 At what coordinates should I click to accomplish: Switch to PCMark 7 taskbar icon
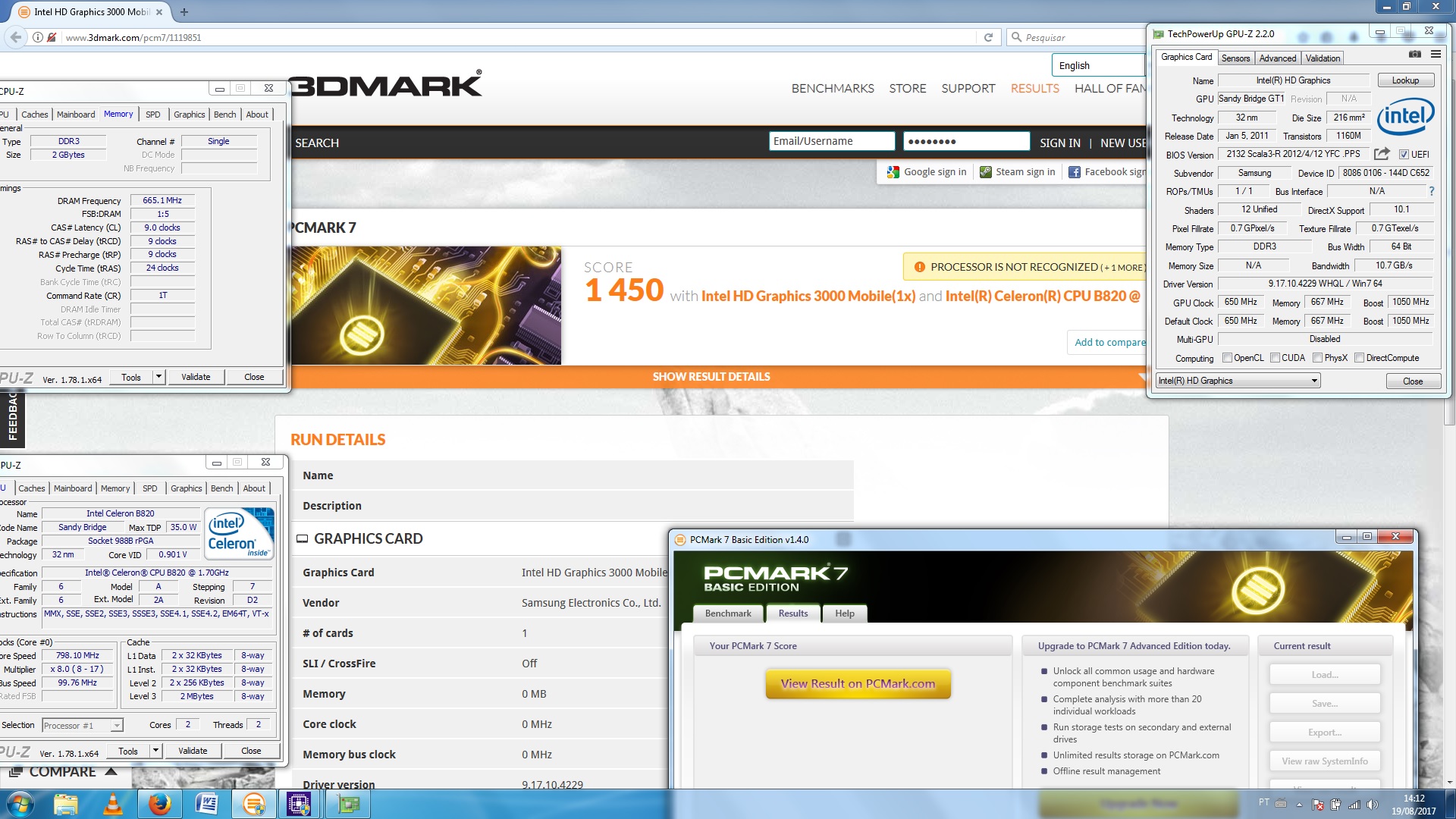click(x=254, y=804)
